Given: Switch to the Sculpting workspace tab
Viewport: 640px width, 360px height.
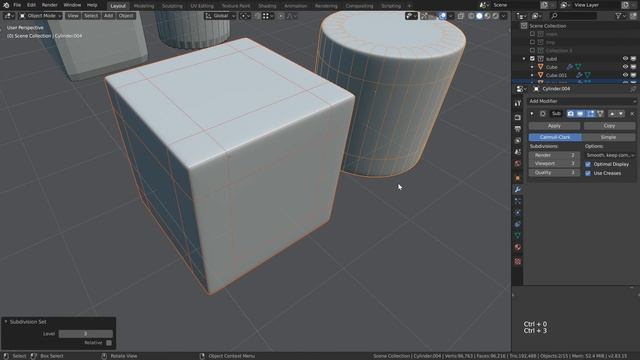Looking at the screenshot, I should (x=172, y=6).
